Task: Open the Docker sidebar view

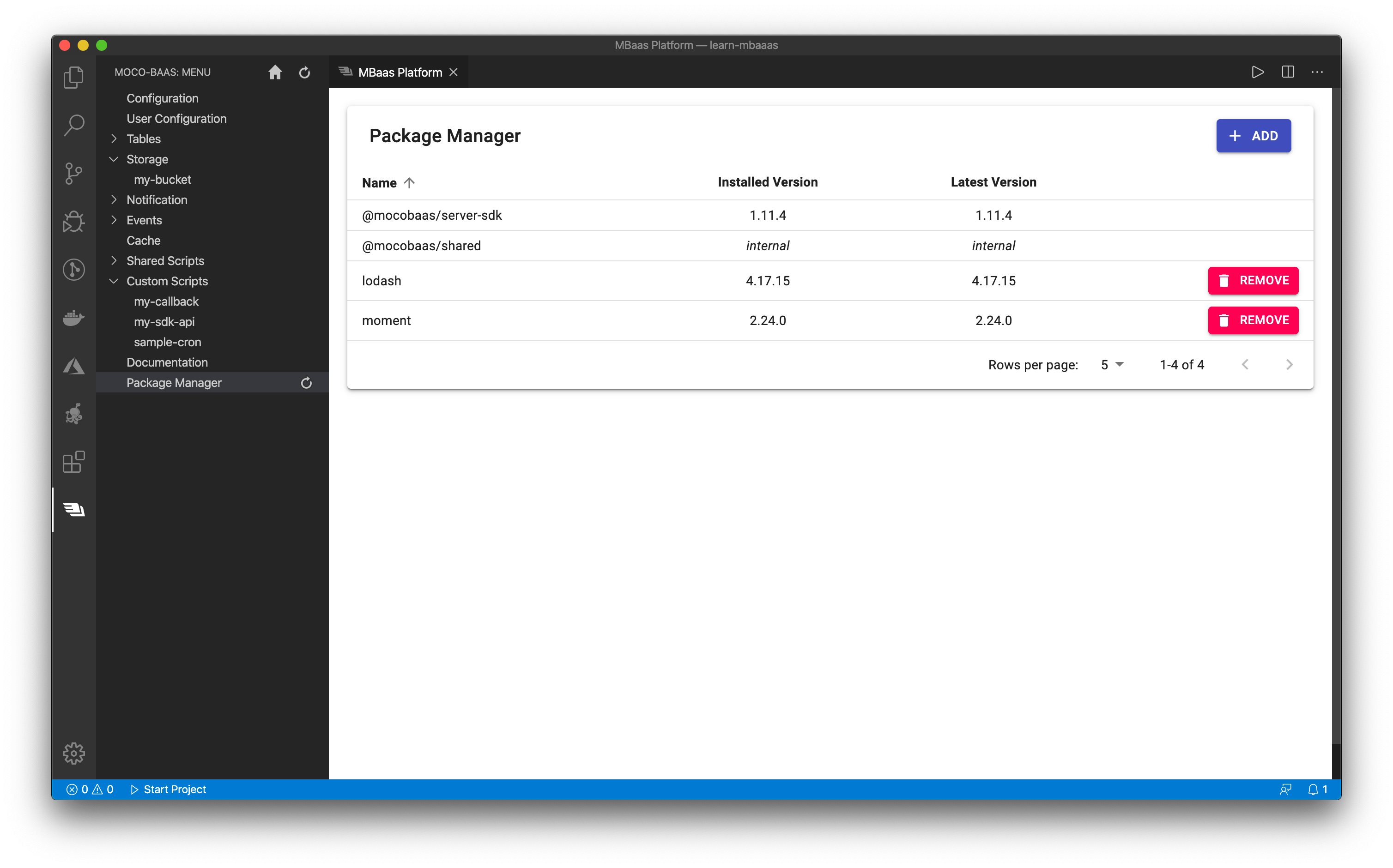Action: point(73,318)
